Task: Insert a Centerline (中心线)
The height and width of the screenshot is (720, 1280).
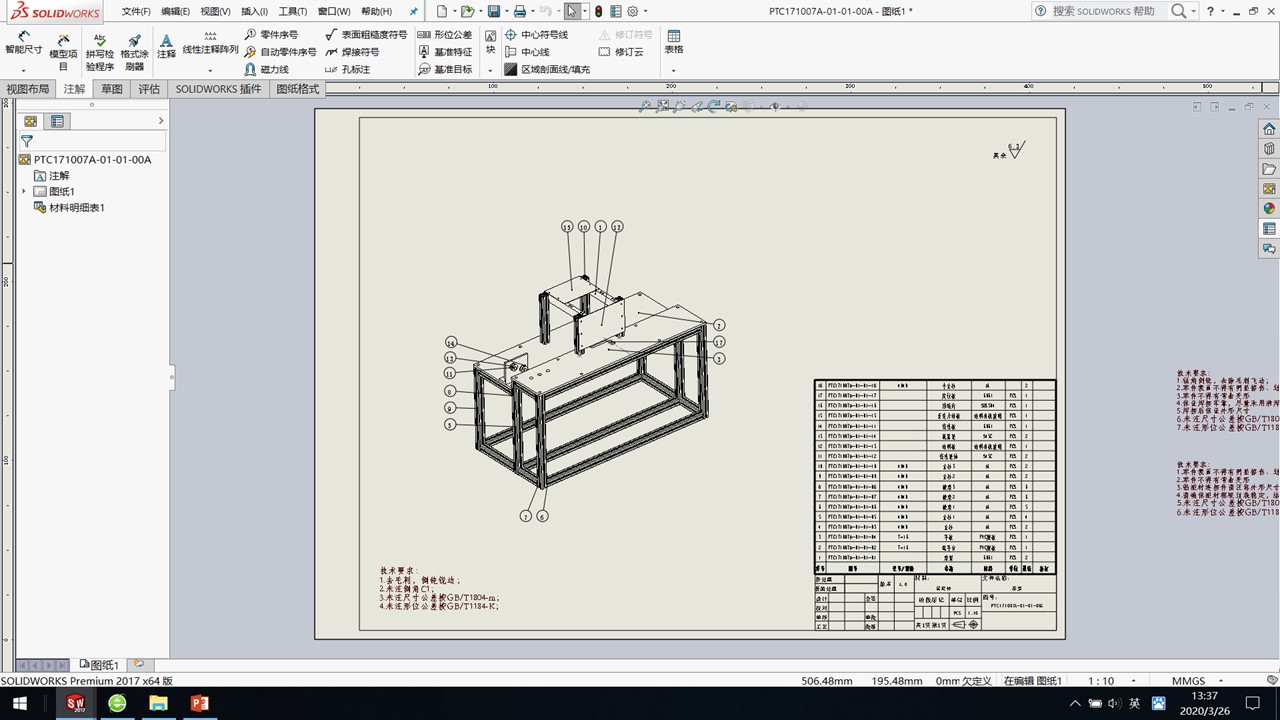Action: coord(527,52)
